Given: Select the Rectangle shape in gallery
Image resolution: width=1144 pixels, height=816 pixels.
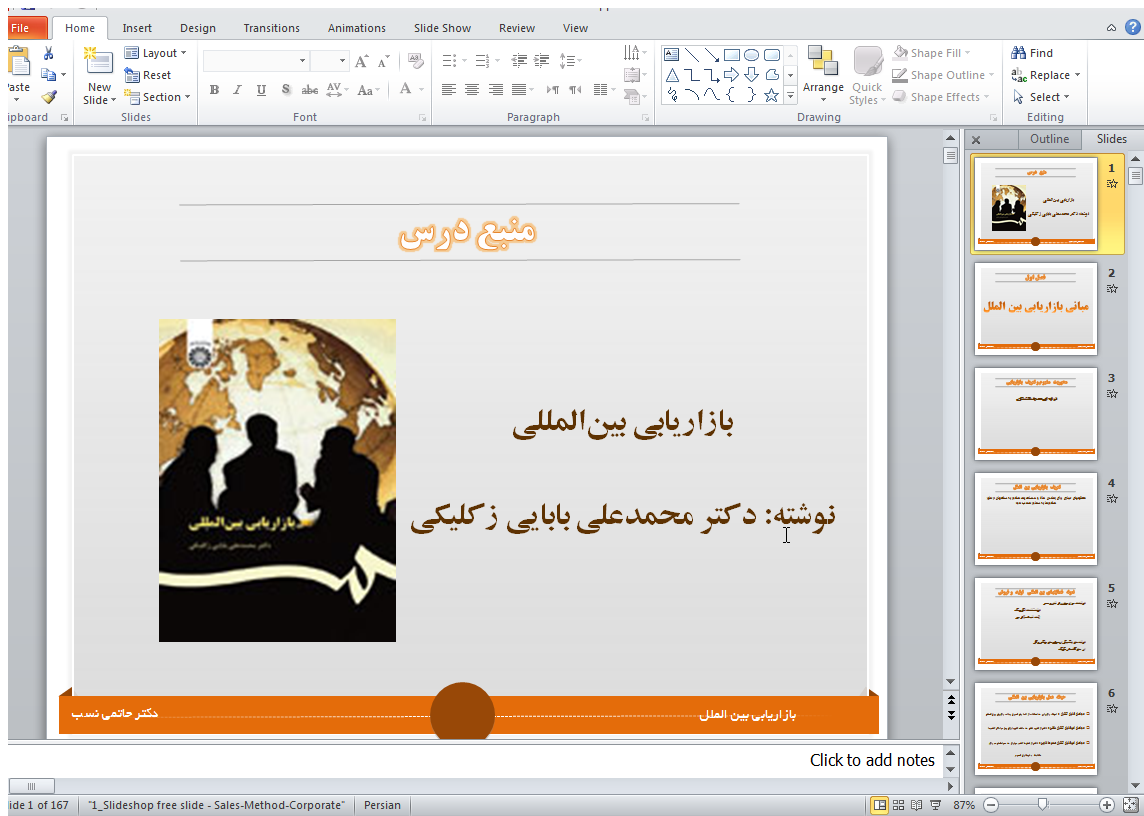Looking at the screenshot, I should pyautogui.click(x=732, y=55).
